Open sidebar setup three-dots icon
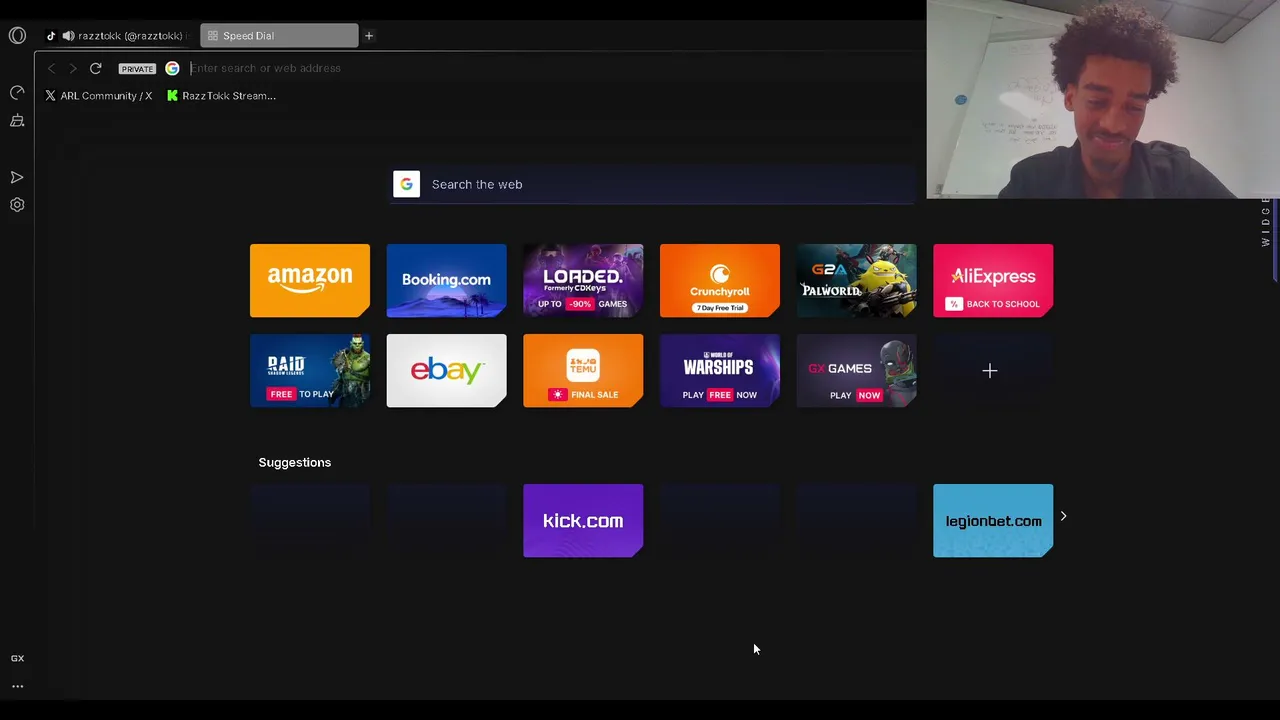 [17, 687]
